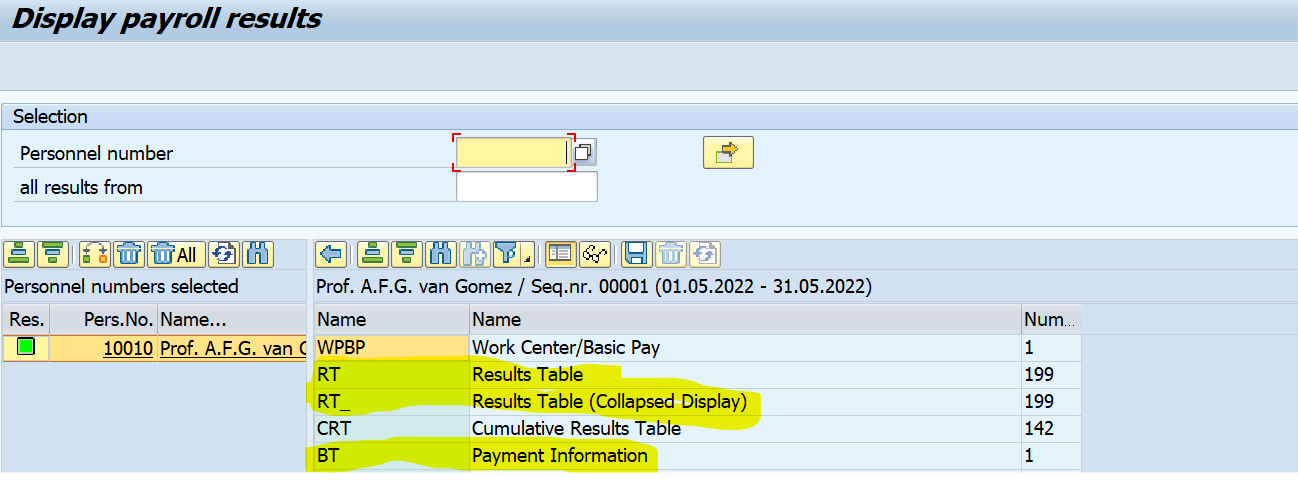Image resolution: width=1298 pixels, height=481 pixels.
Task: Select the RT_ table name cell
Action: coord(391,402)
